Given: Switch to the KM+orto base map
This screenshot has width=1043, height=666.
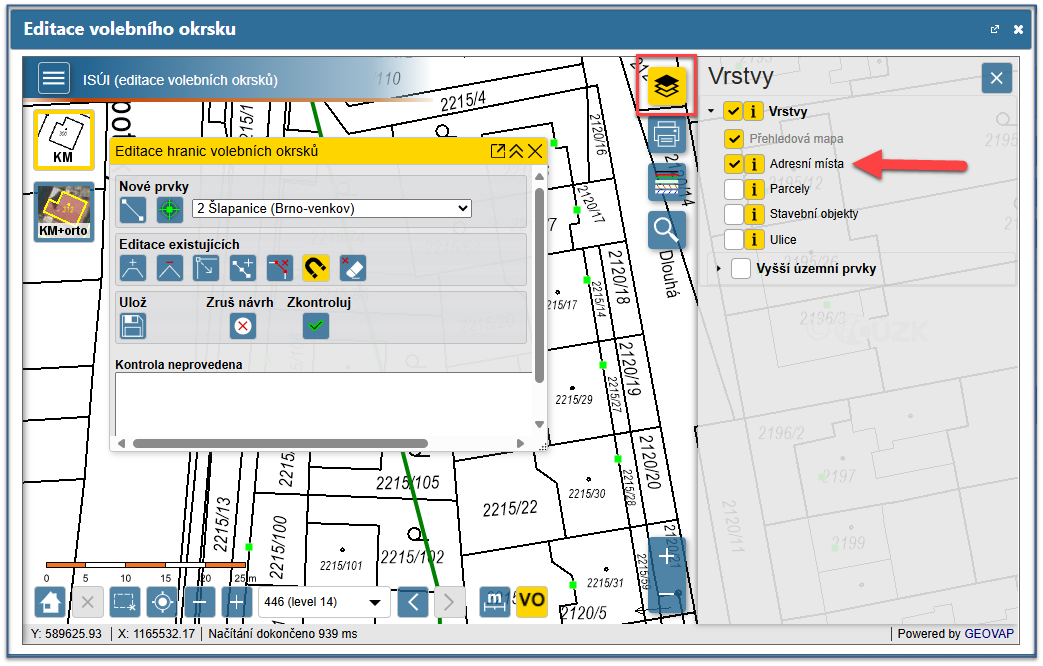Looking at the screenshot, I should [64, 212].
